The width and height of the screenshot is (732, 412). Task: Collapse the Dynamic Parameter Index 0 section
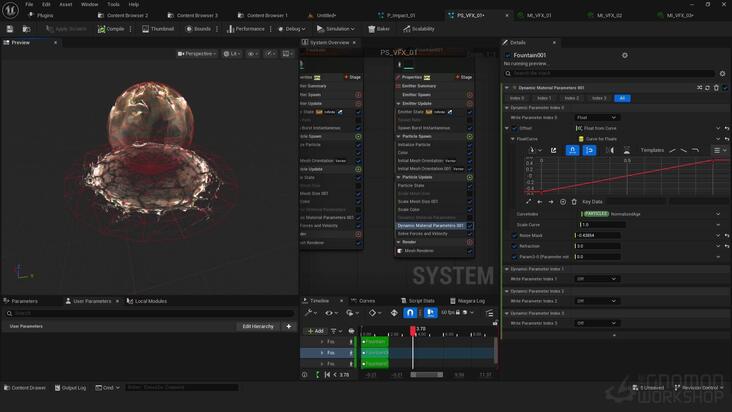507,108
